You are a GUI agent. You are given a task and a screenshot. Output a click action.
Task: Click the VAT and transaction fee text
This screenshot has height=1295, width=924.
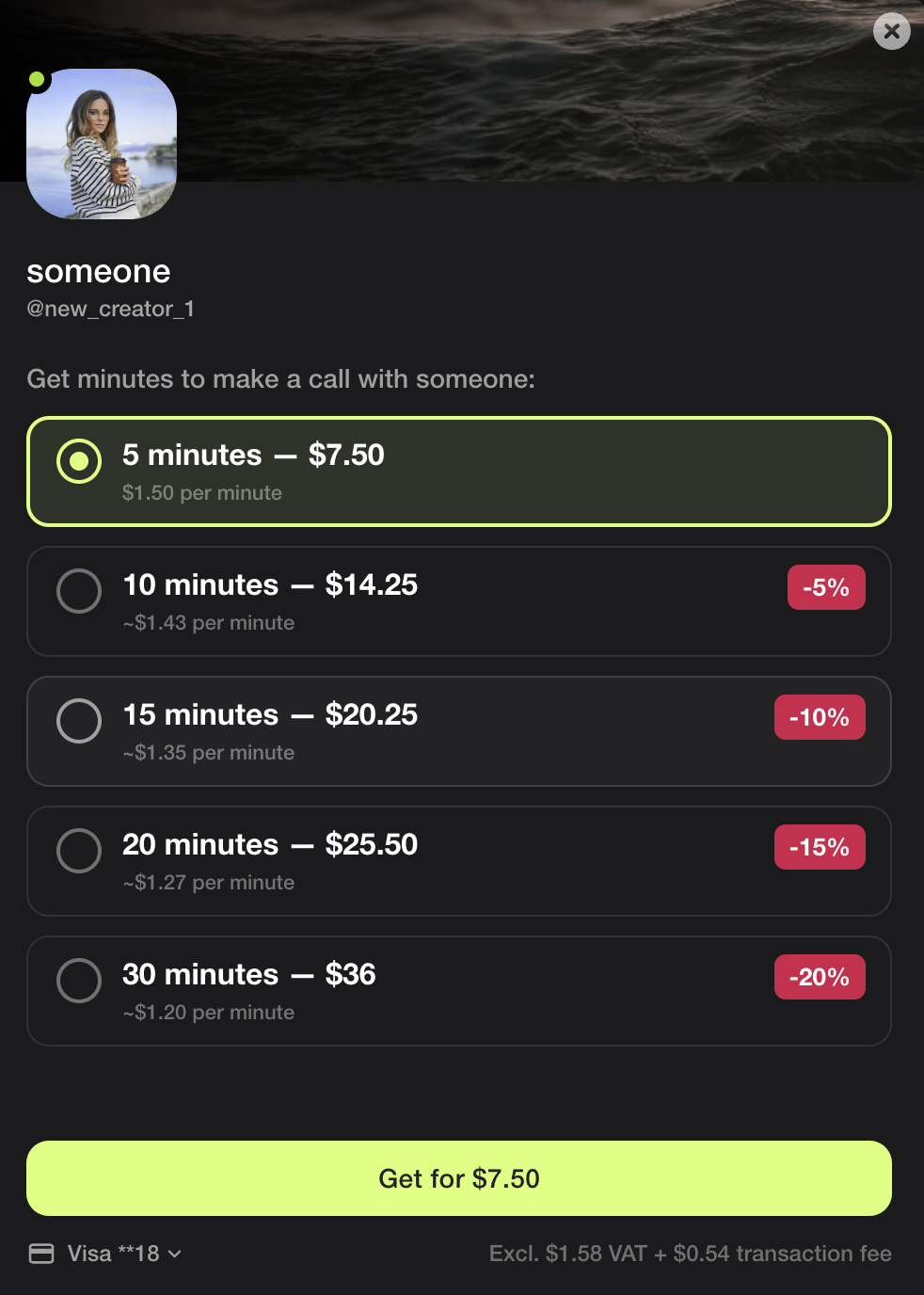click(690, 1254)
